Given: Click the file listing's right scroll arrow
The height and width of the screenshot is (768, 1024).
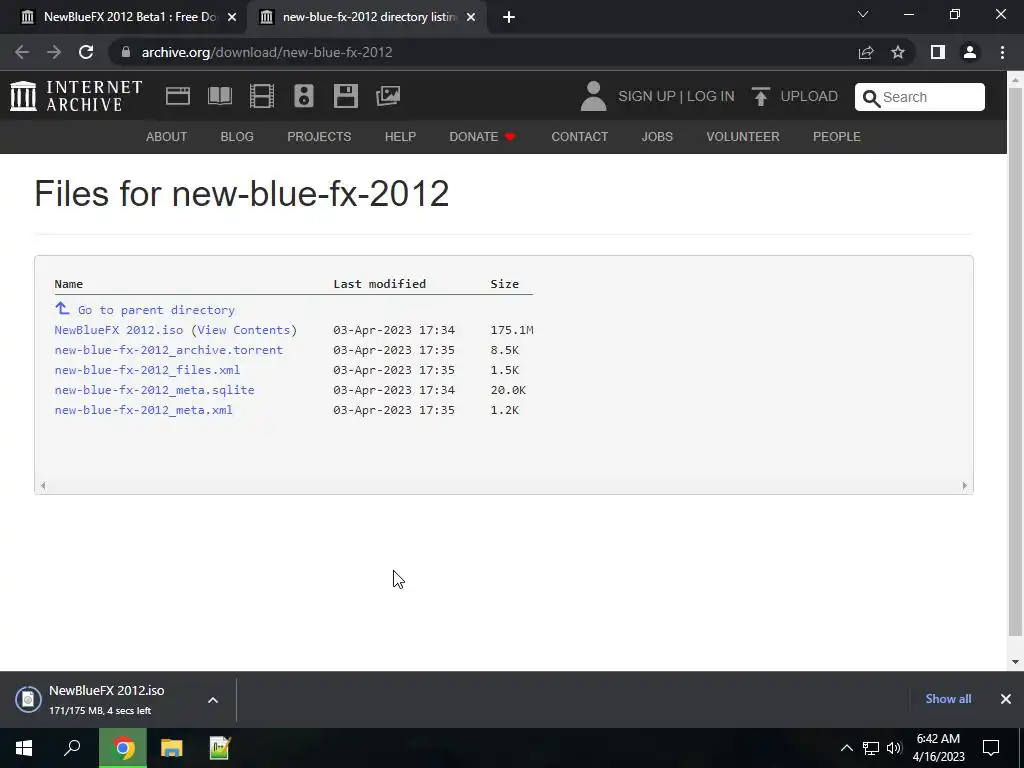Looking at the screenshot, I should [964, 485].
